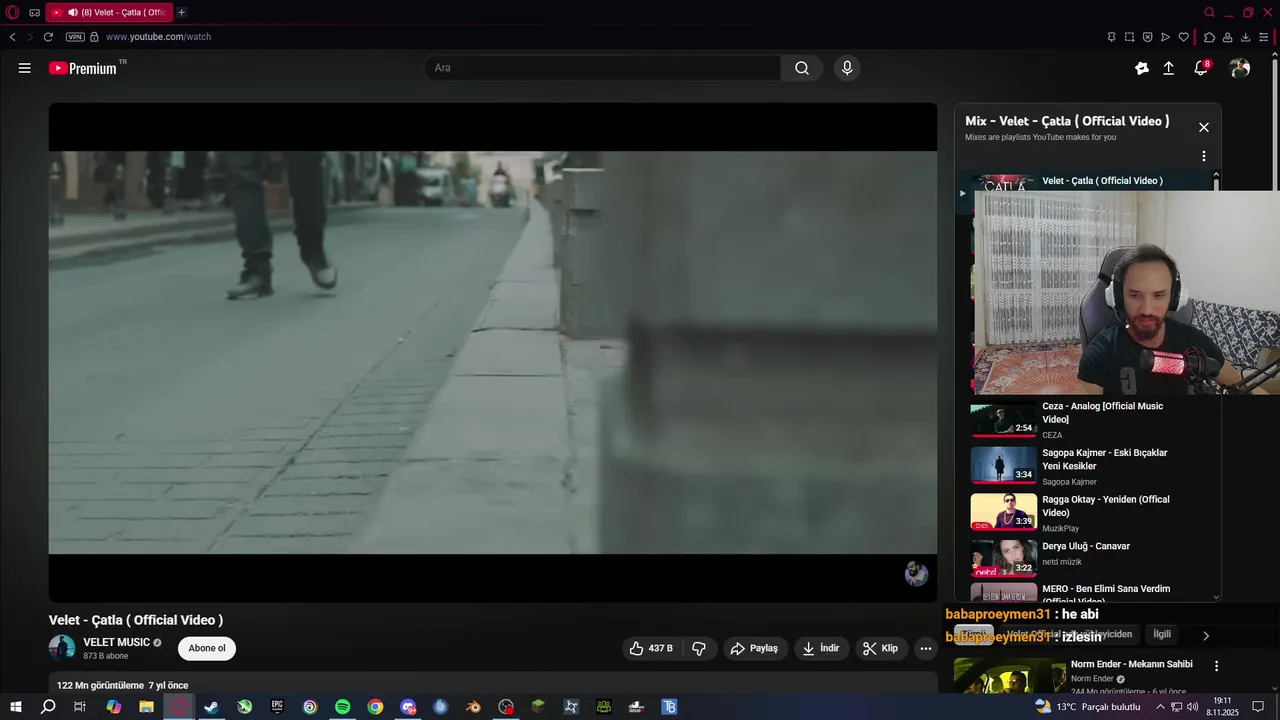Open more actions ellipsis below the video
This screenshot has width=1280, height=720.
coord(926,648)
